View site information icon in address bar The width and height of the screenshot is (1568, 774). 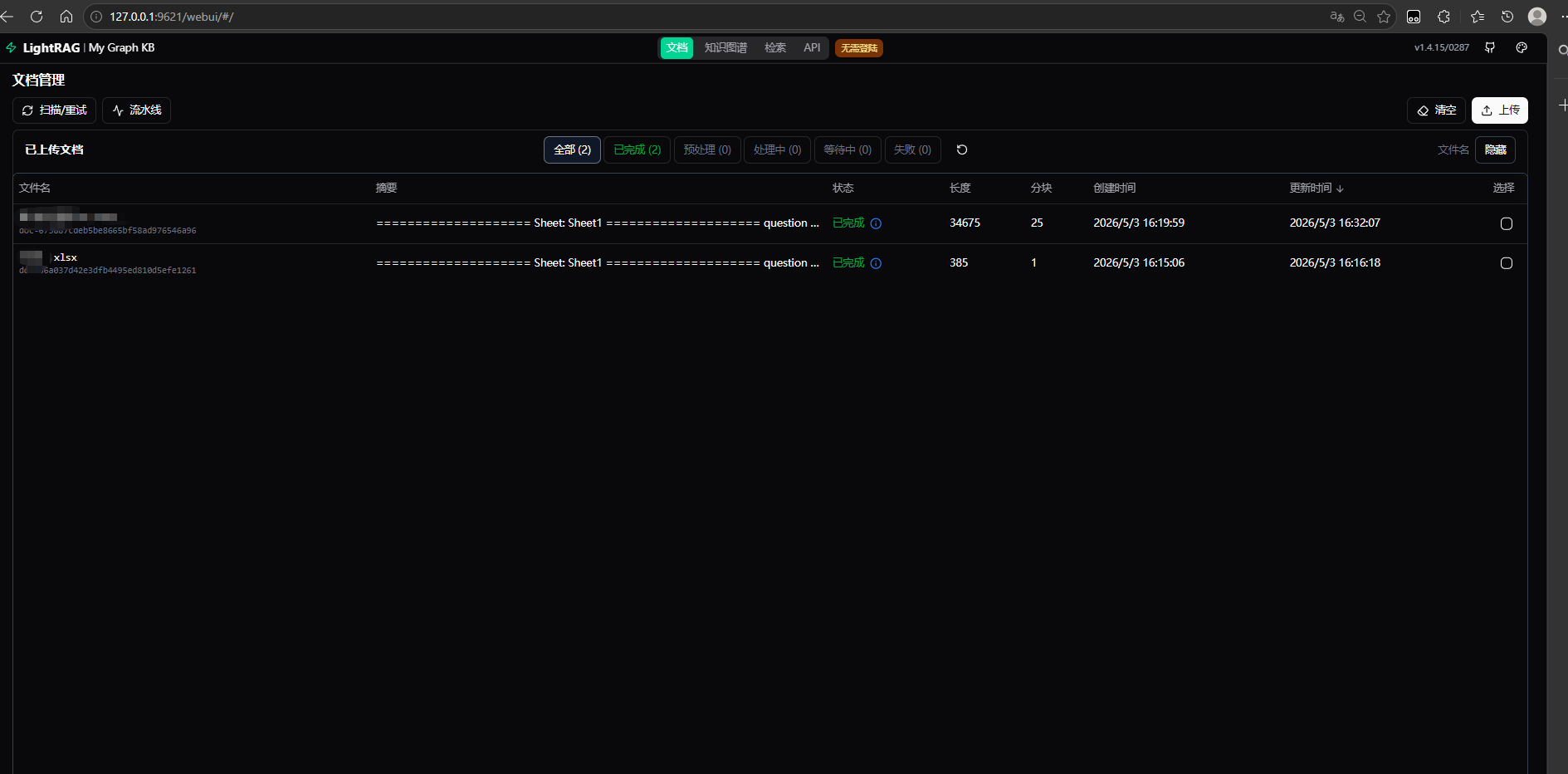point(96,17)
